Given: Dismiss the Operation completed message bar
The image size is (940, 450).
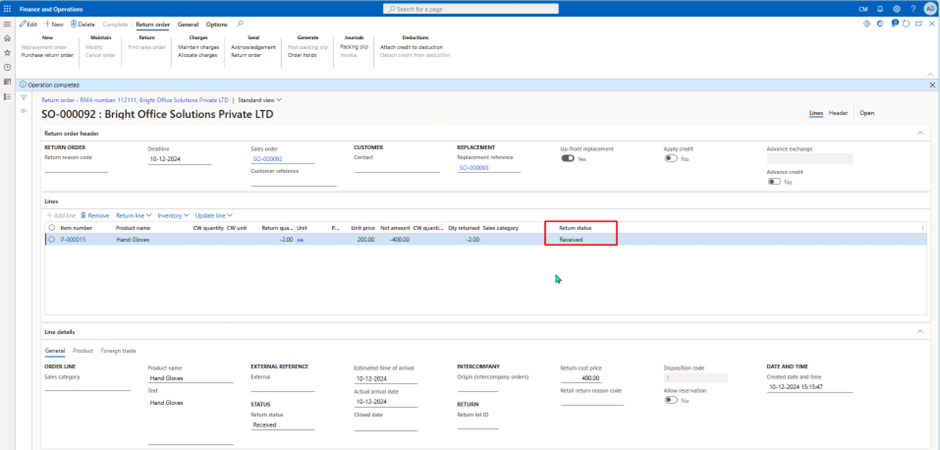Looking at the screenshot, I should click(932, 85).
